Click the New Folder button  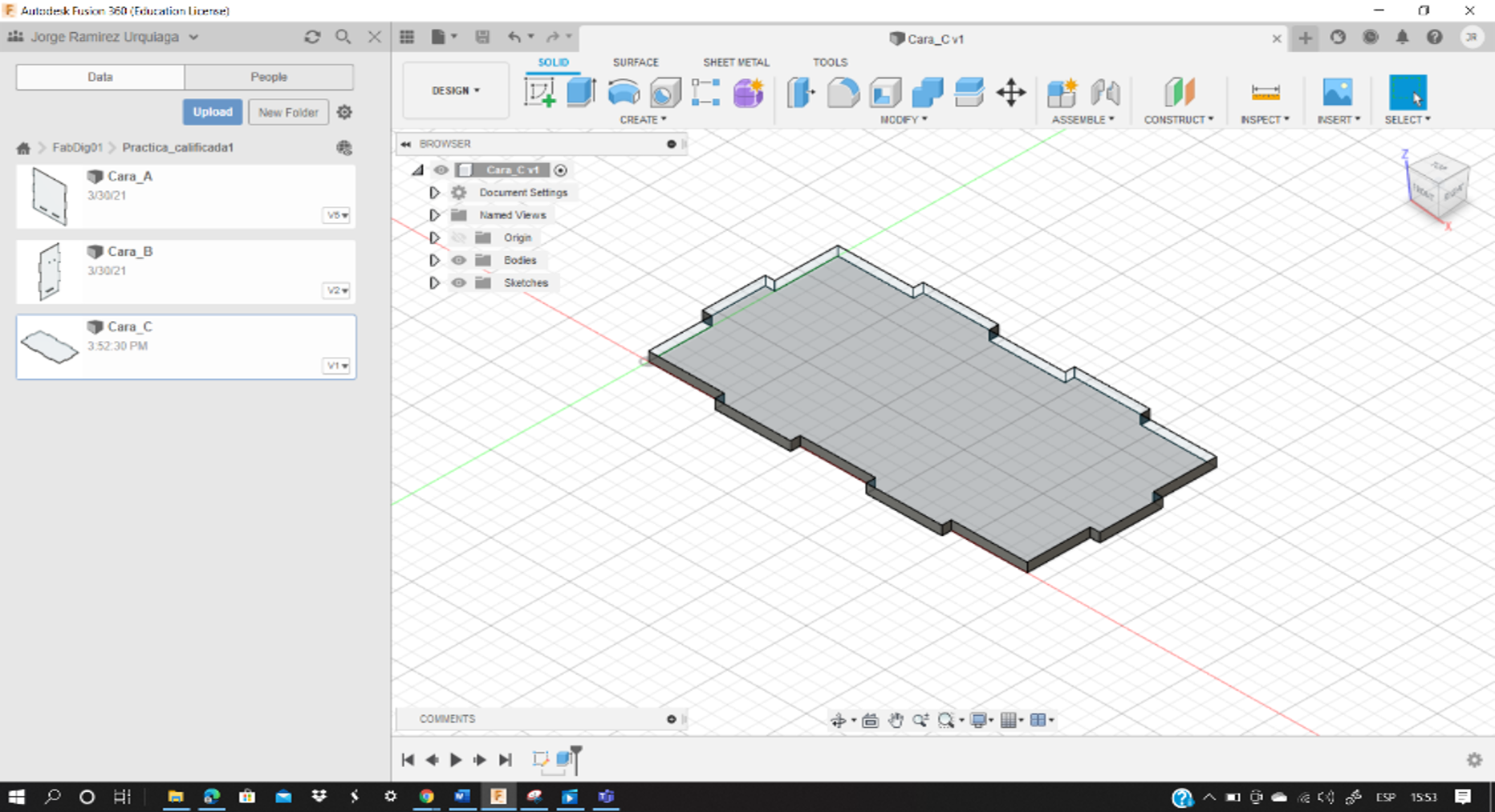coord(288,112)
